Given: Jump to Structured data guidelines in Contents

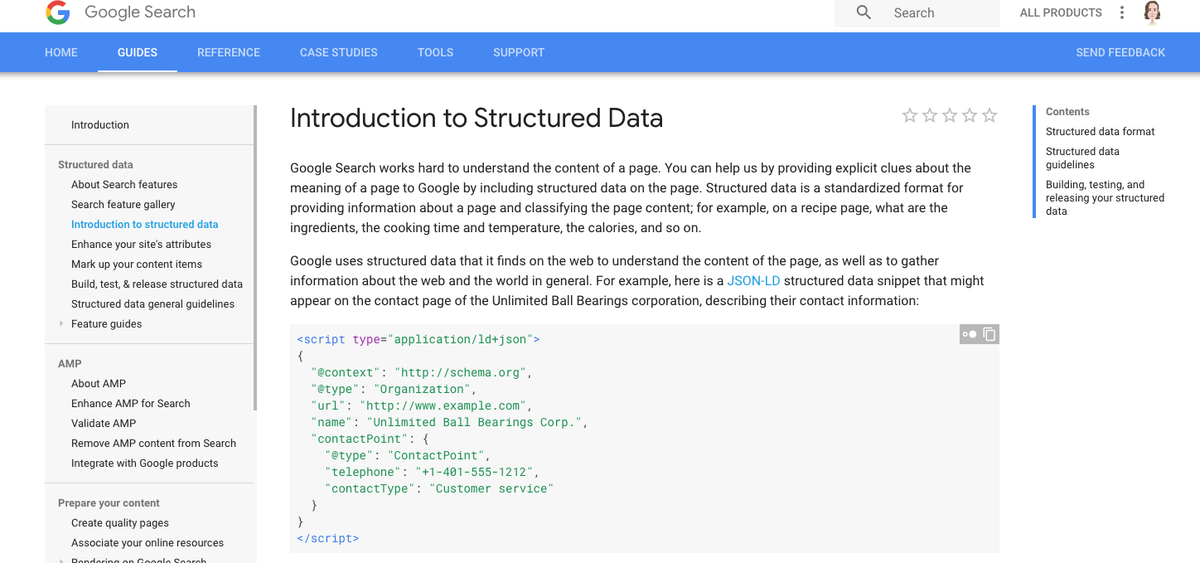Looking at the screenshot, I should pos(1083,158).
